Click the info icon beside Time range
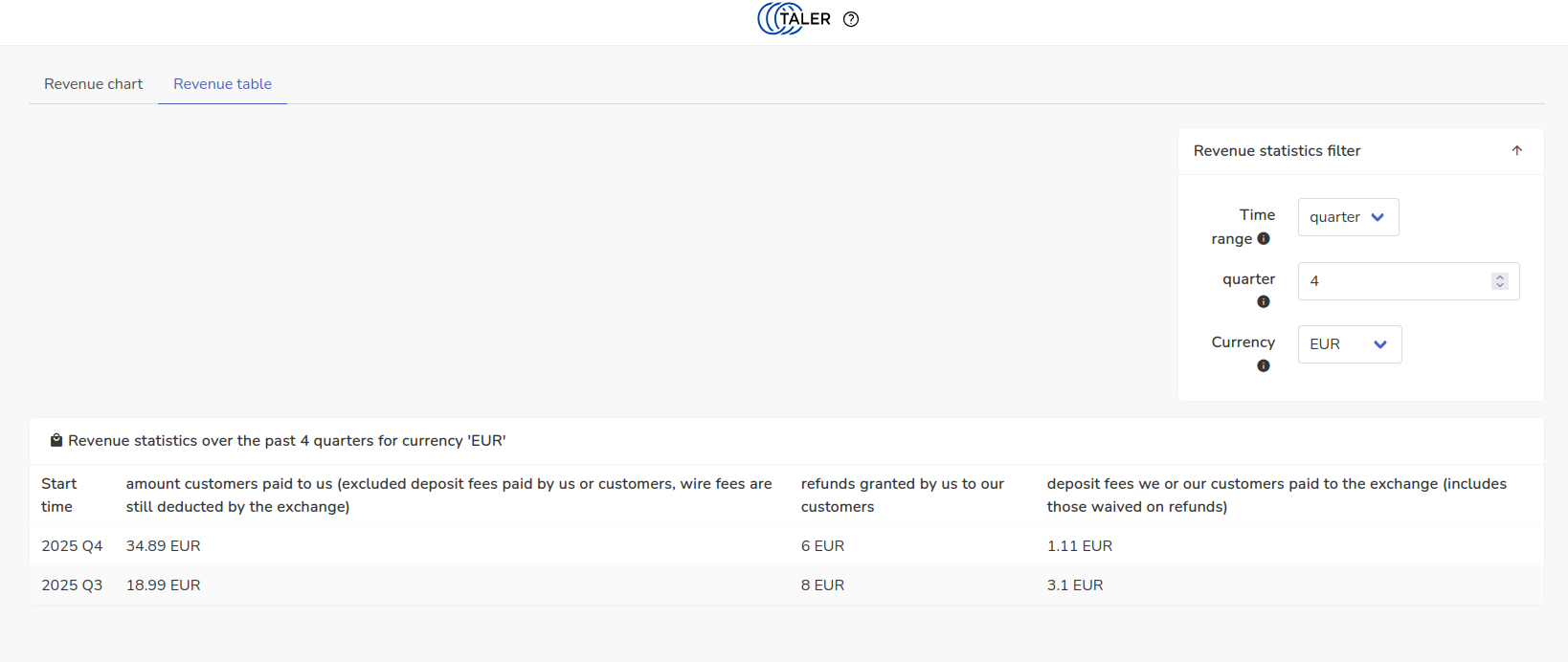This screenshot has width=1568, height=662. coord(1264,238)
